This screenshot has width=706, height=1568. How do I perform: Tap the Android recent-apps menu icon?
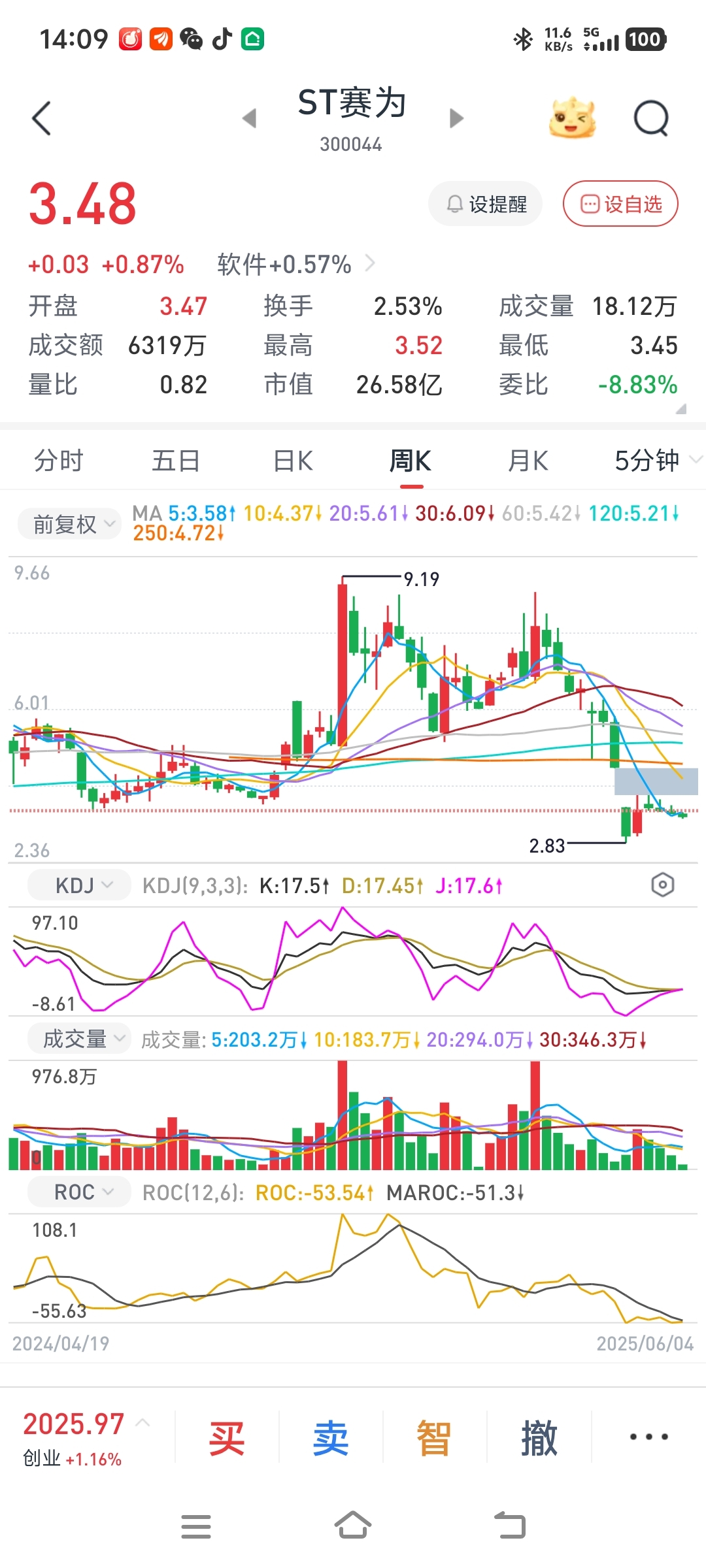[196, 1527]
